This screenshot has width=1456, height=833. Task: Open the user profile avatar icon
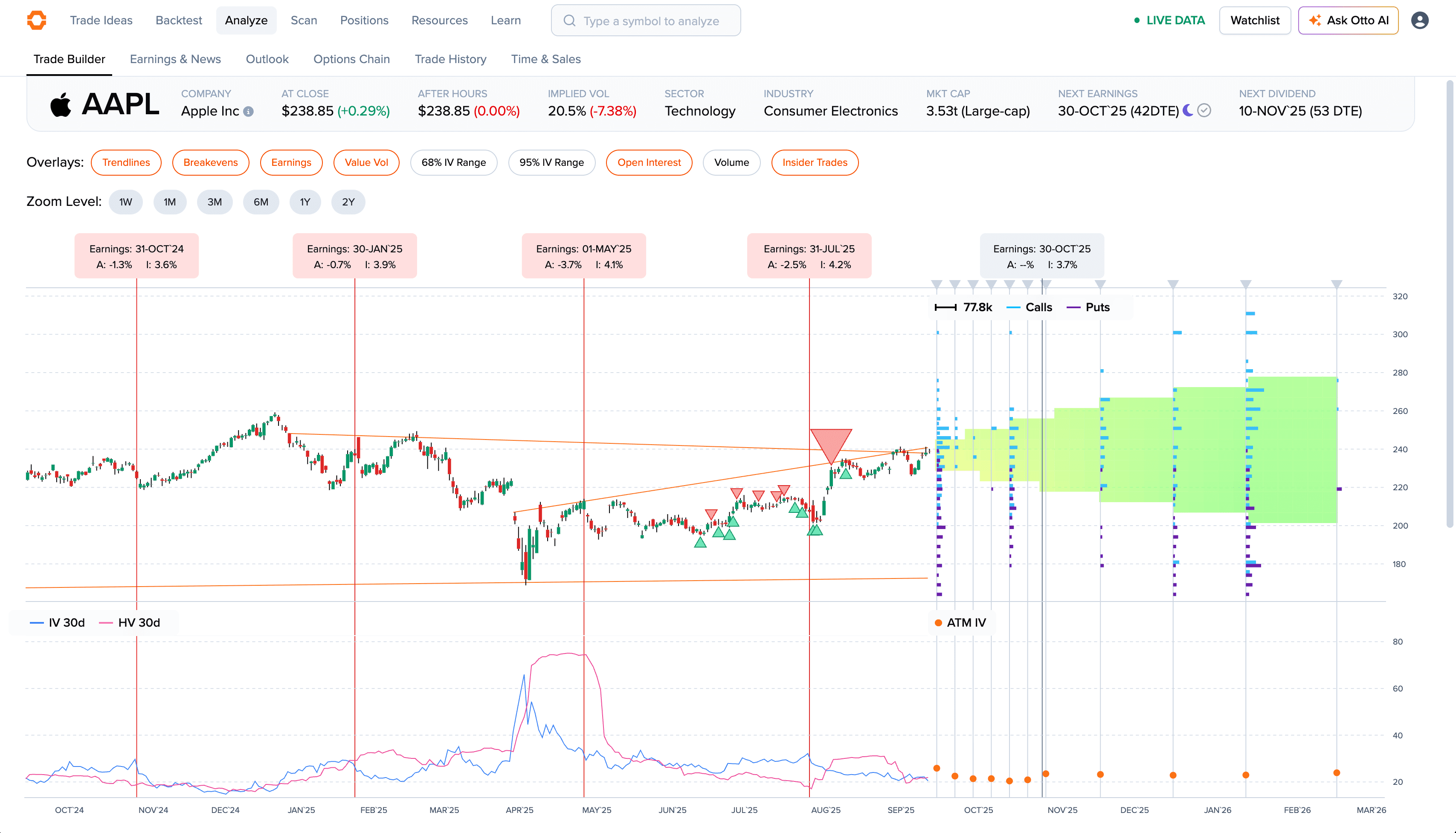1421,20
